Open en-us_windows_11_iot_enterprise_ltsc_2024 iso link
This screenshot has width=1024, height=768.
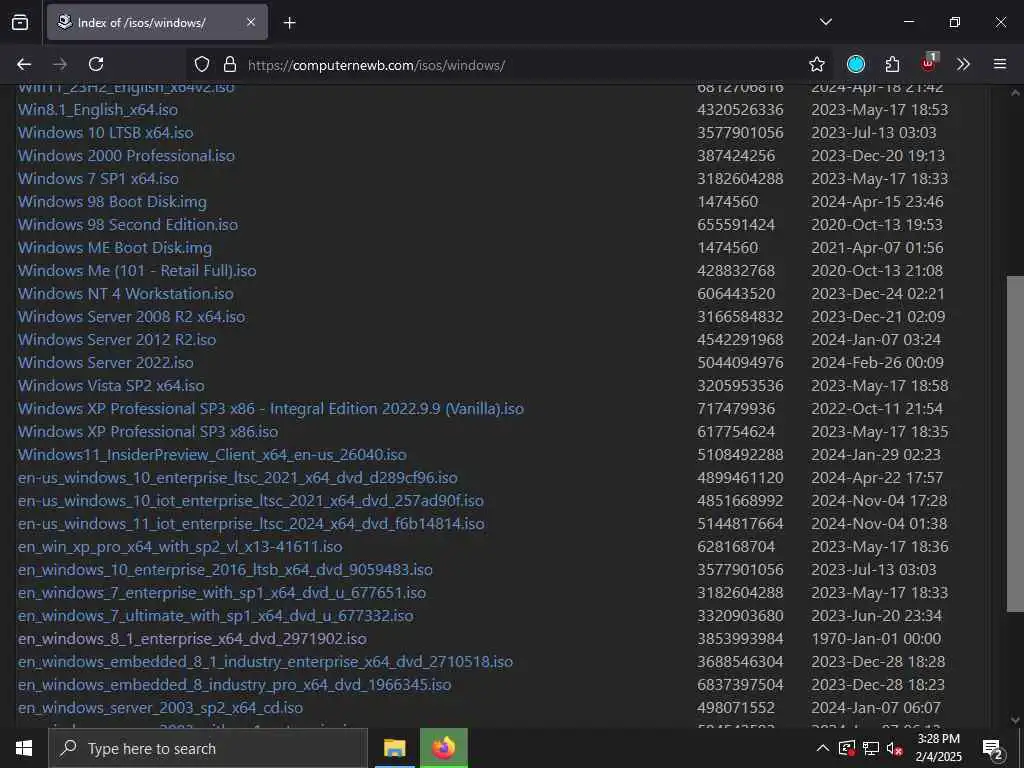click(x=251, y=524)
